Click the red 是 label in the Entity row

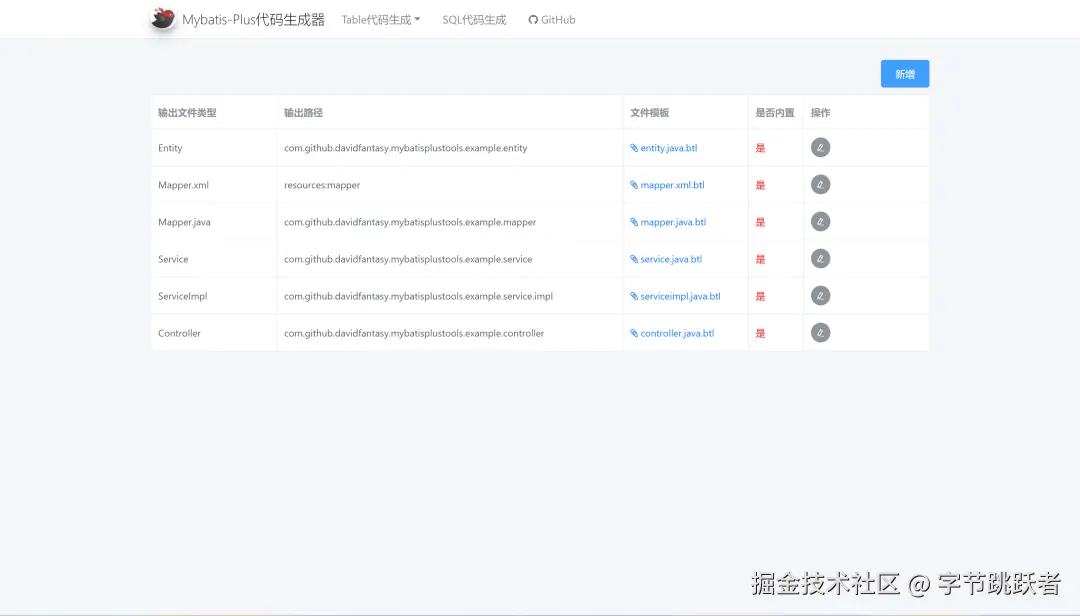click(760, 147)
